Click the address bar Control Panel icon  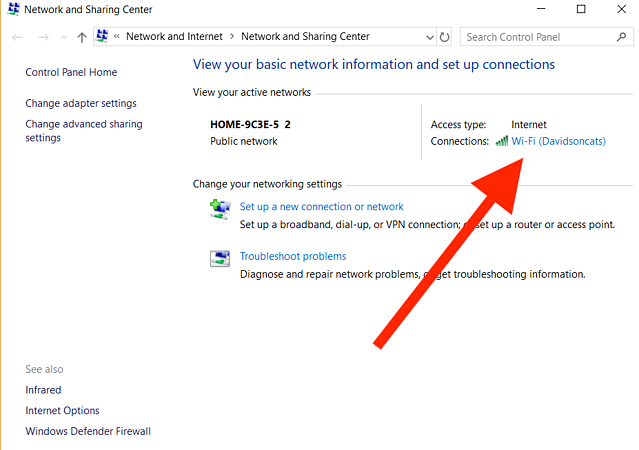102,37
